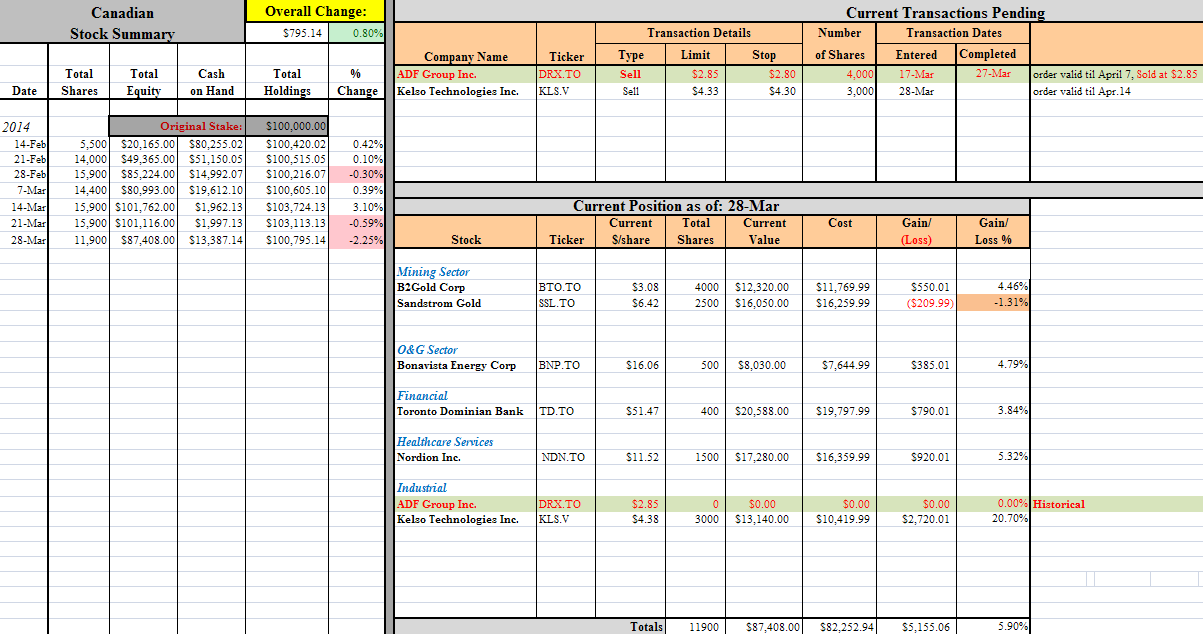
Task: Select the Company Name column header
Action: pyautogui.click(x=466, y=57)
